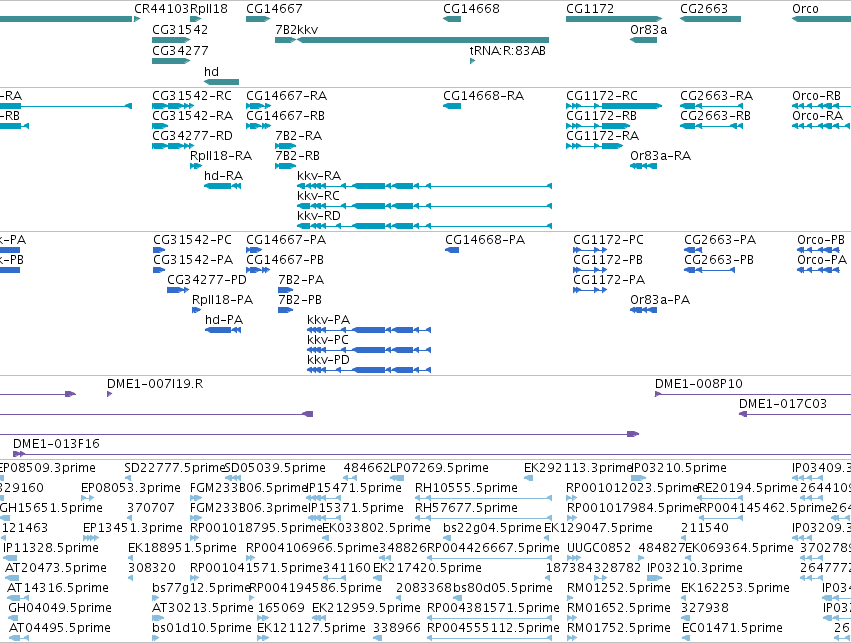Select the Orco gene label
851x643 pixels.
coord(805,9)
